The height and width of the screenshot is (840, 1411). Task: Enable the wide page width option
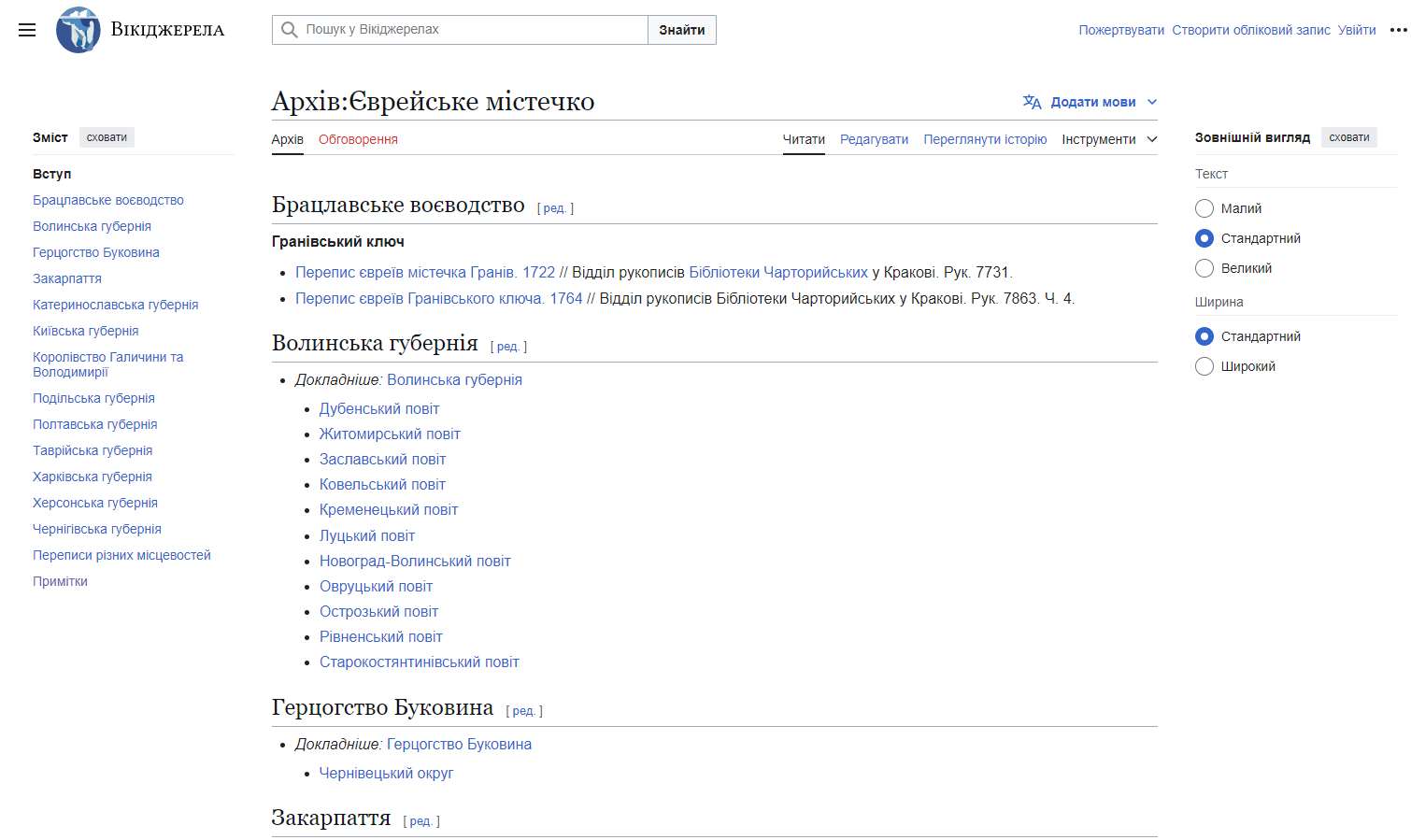(1204, 366)
